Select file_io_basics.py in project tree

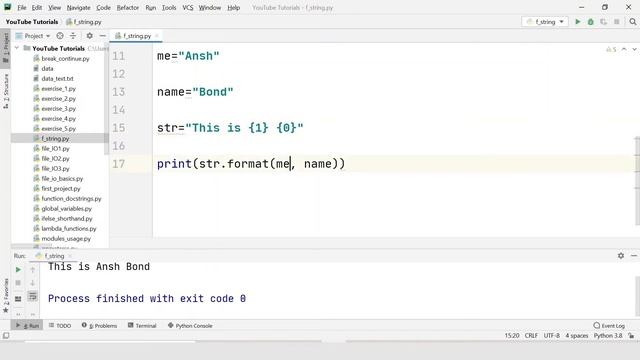(62, 178)
